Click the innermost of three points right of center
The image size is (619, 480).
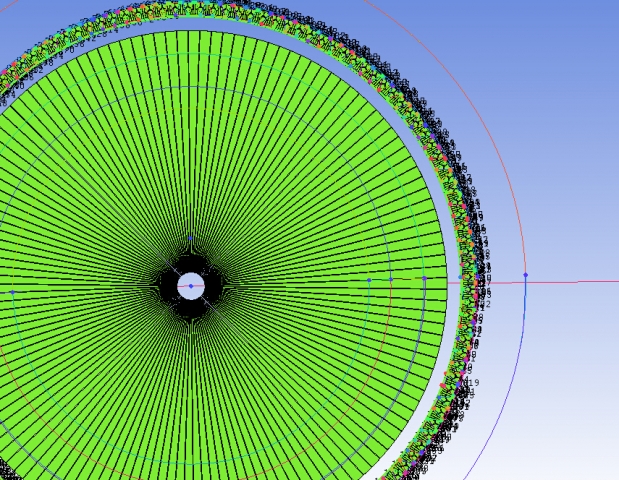tap(369, 280)
